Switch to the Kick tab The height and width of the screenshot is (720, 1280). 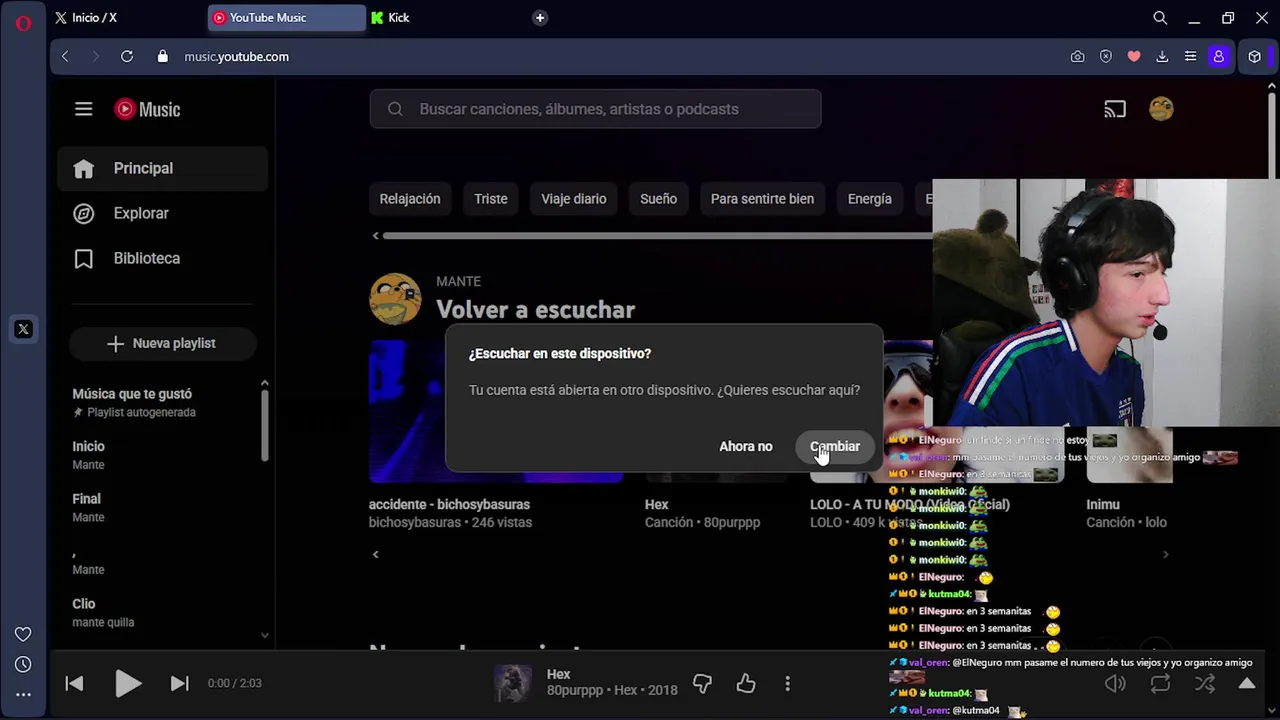tap(445, 18)
